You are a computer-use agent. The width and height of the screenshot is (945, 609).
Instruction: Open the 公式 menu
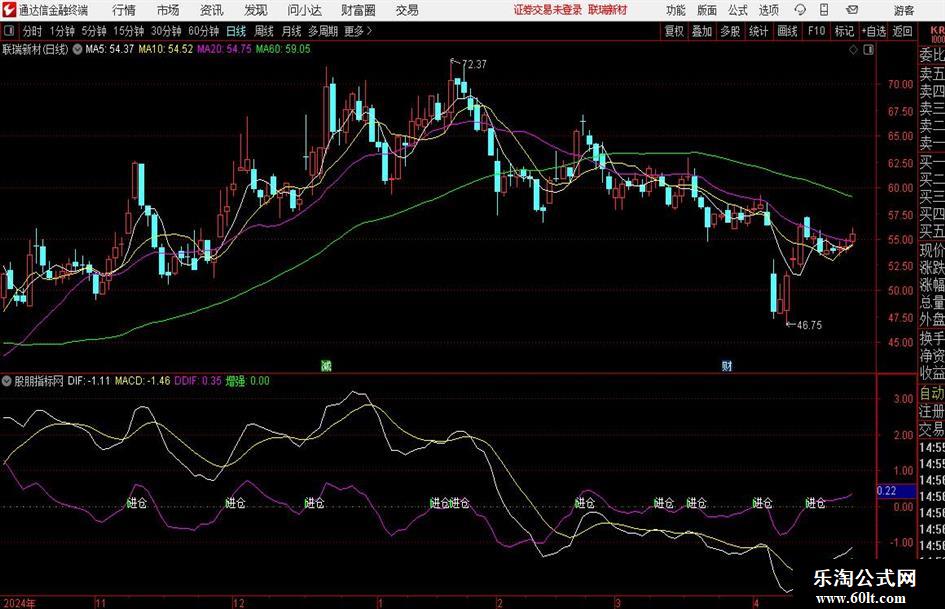738,10
